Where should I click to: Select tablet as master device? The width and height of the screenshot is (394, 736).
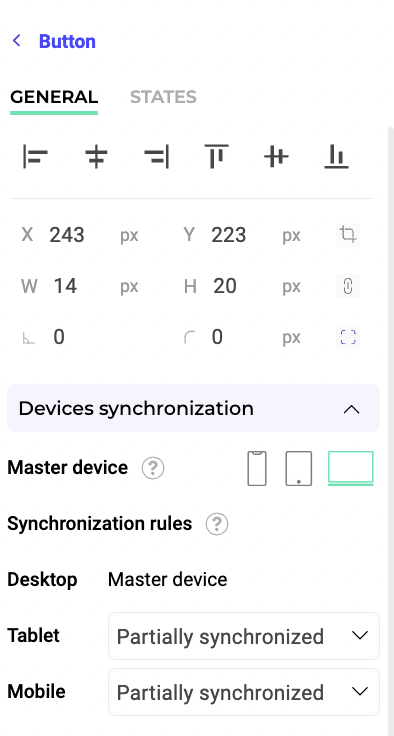[x=299, y=468]
